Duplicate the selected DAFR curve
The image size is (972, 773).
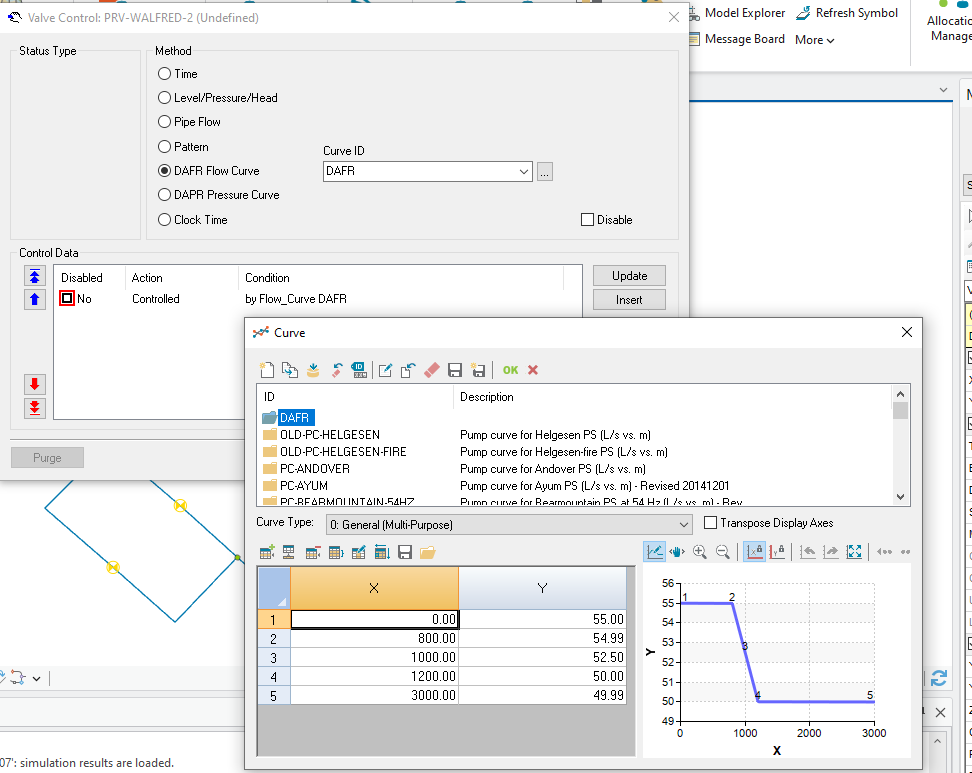tap(290, 370)
